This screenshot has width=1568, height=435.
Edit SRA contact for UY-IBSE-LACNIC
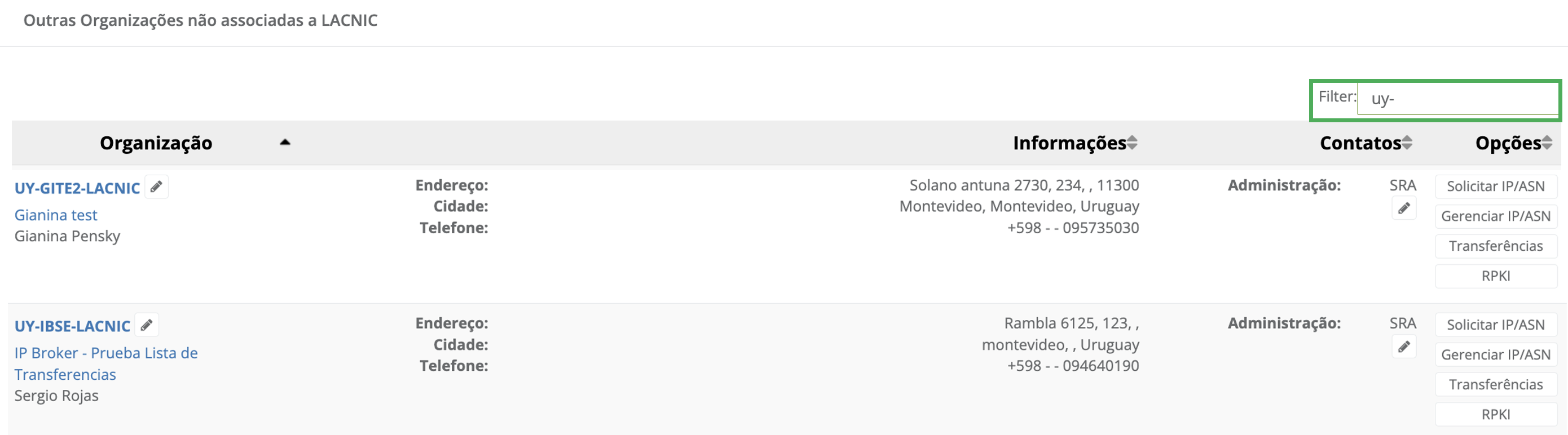1404,347
